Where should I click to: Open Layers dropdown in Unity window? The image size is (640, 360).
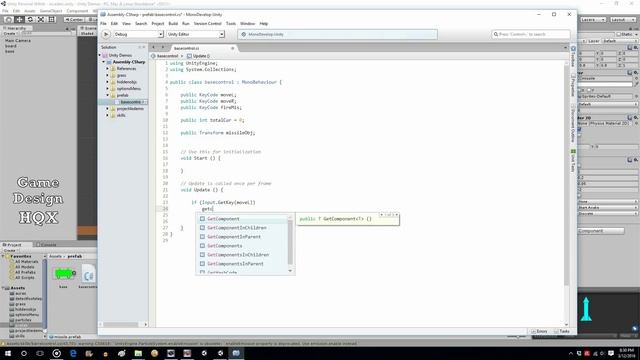[593, 20]
